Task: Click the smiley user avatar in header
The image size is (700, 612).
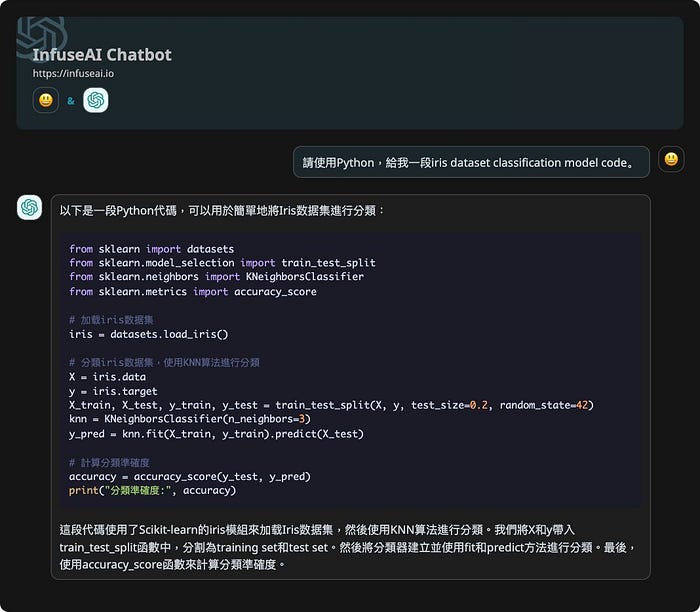Action: point(46,100)
